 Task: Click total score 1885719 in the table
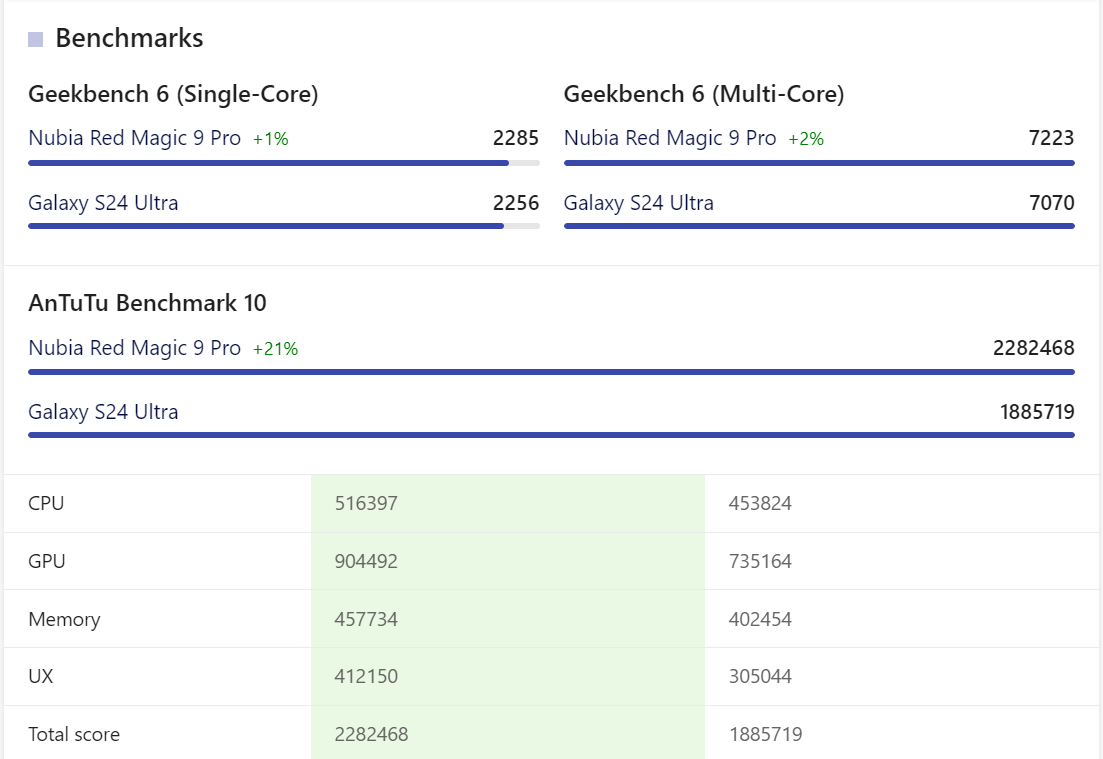point(765,734)
